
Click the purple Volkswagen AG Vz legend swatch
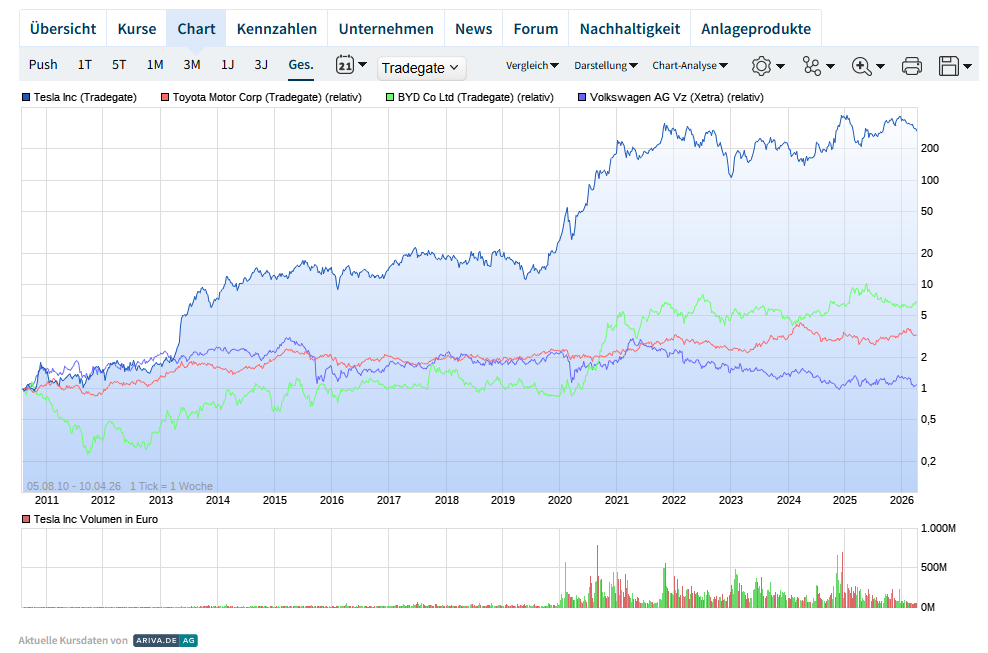pyautogui.click(x=582, y=97)
